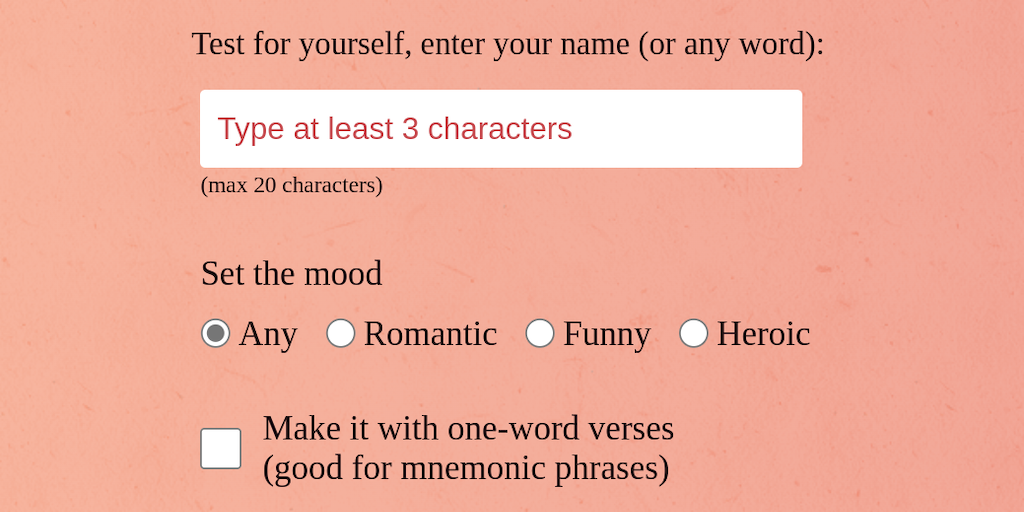This screenshot has width=1024, height=512.
Task: Select the Any mood radio button
Action: [x=215, y=333]
